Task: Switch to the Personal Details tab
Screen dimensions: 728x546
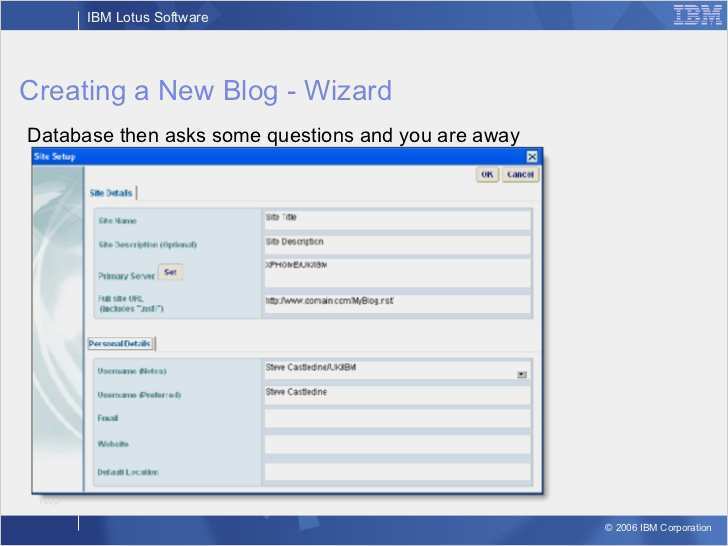Action: (x=120, y=343)
